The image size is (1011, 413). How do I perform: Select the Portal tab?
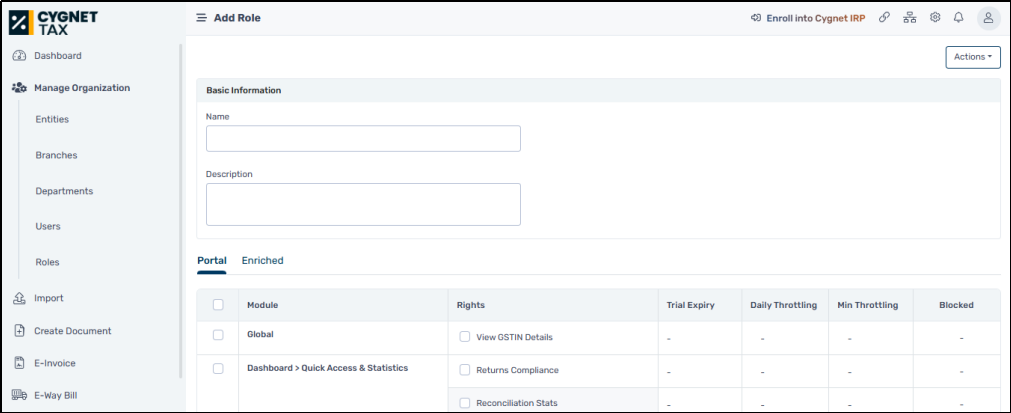coord(211,261)
